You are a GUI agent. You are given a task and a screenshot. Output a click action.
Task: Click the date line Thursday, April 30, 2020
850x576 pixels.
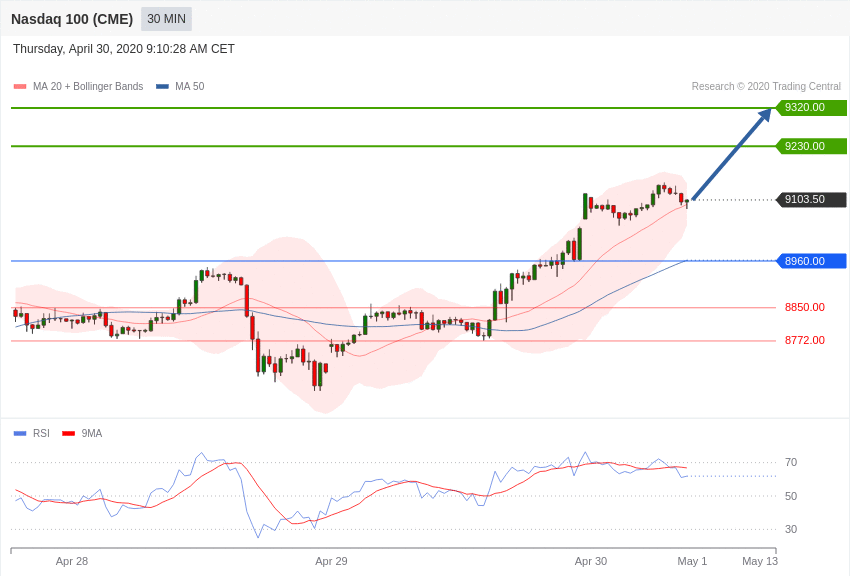[x=124, y=49]
